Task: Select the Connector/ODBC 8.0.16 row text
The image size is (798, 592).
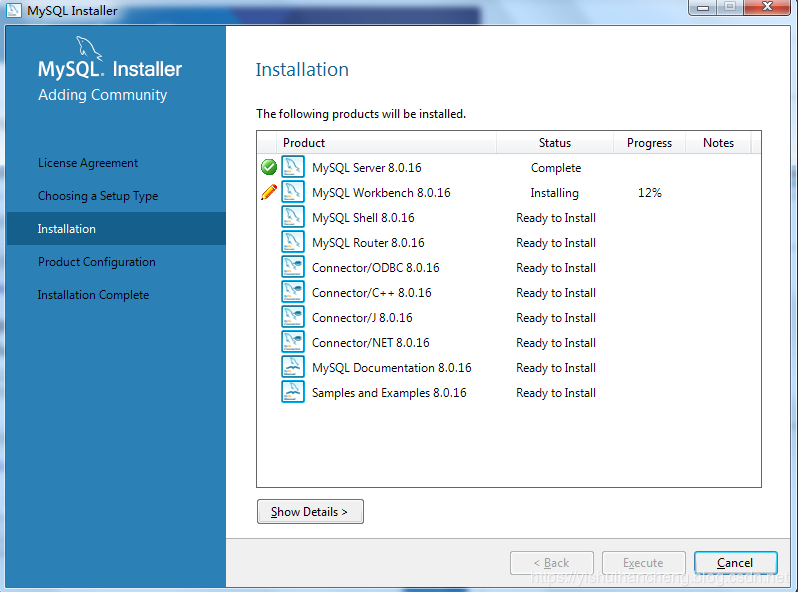Action: pyautogui.click(x=376, y=267)
